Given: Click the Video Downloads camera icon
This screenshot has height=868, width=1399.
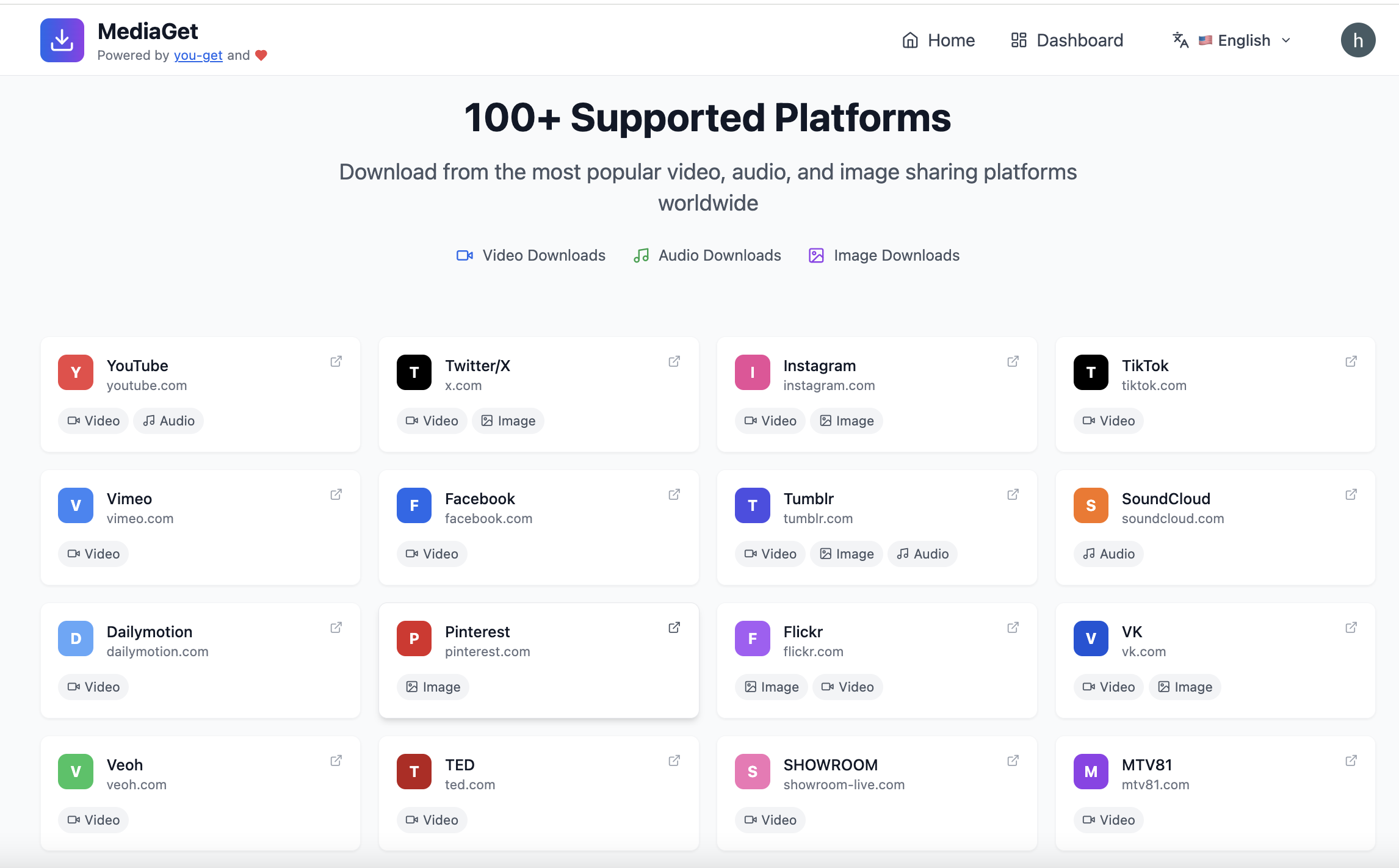Looking at the screenshot, I should pyautogui.click(x=465, y=255).
